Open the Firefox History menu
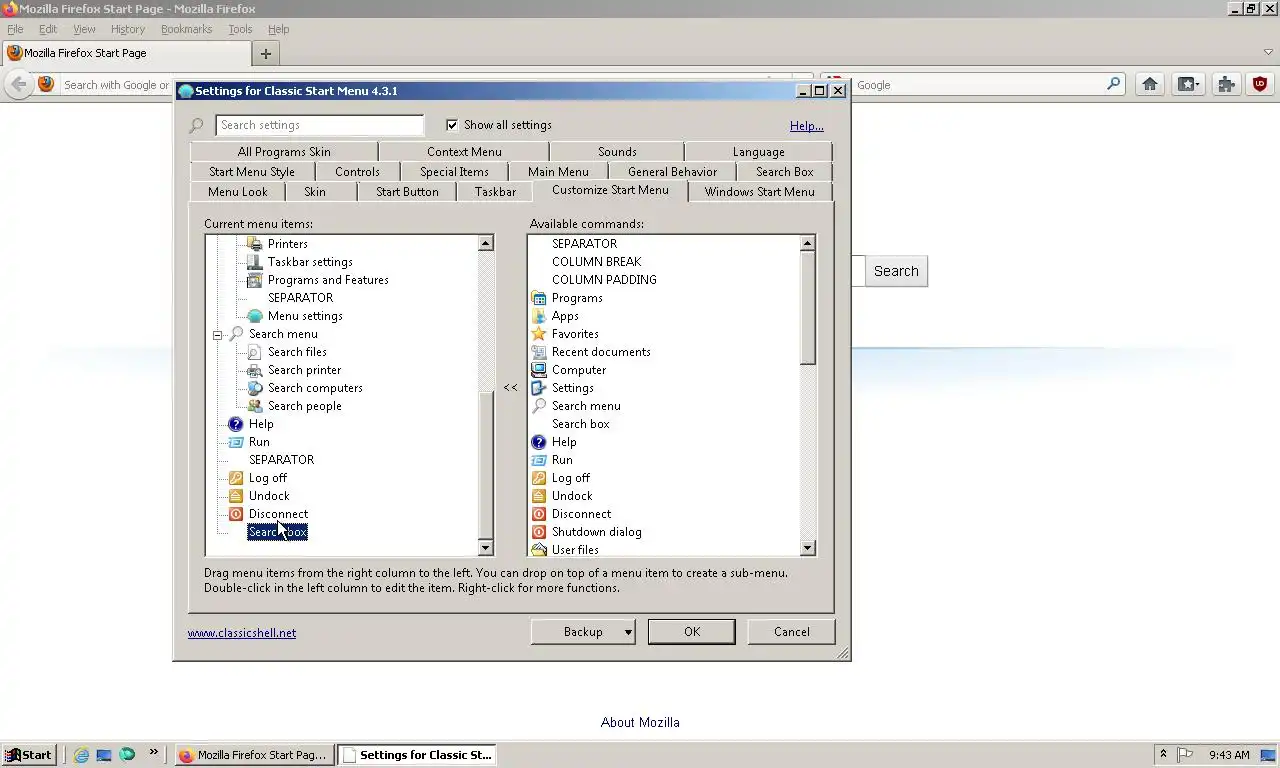Image resolution: width=1280 pixels, height=768 pixels. click(x=128, y=29)
